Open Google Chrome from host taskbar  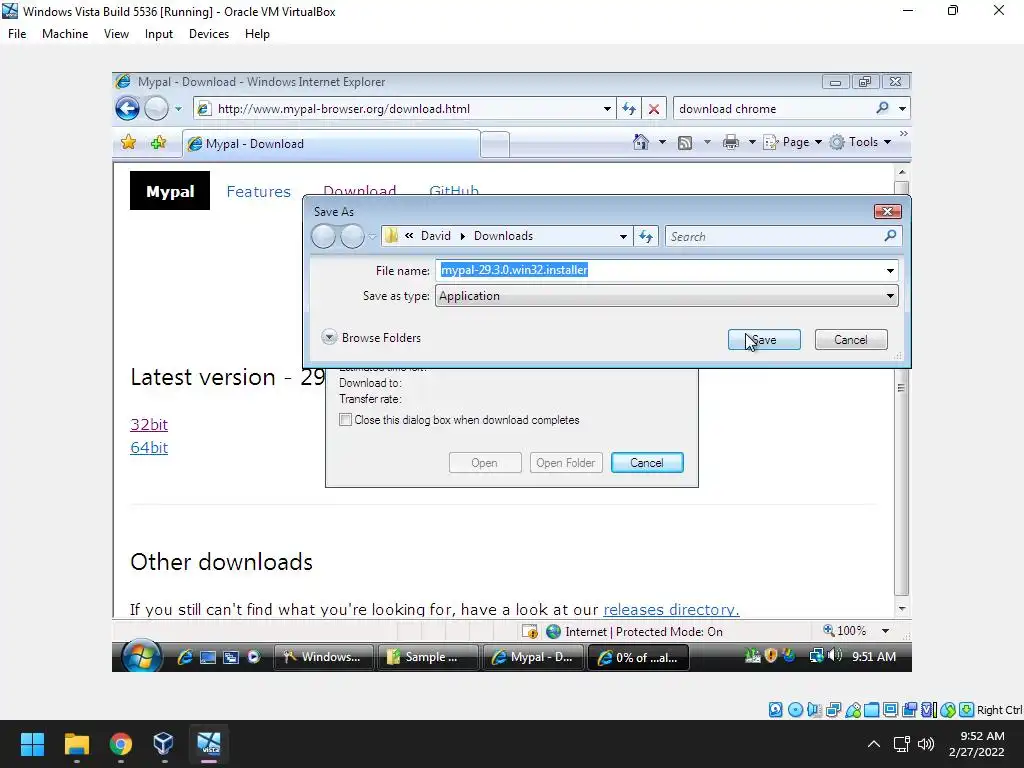pos(120,744)
